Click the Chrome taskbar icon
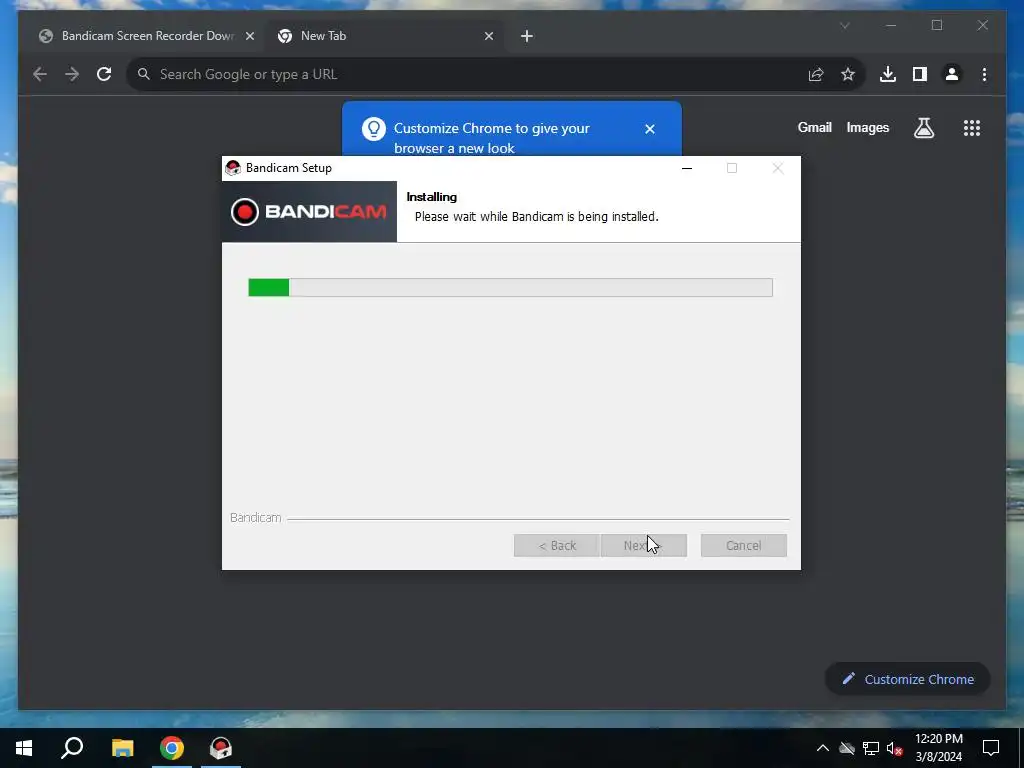The width and height of the screenshot is (1024, 768). click(x=172, y=748)
